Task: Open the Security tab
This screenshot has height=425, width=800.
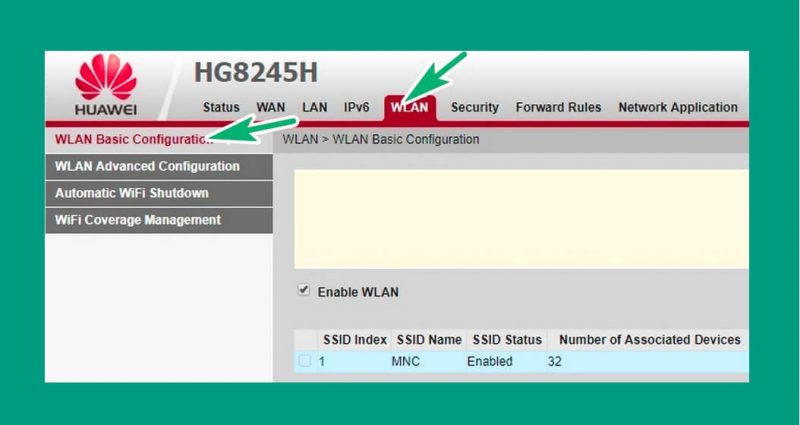Action: pyautogui.click(x=474, y=108)
